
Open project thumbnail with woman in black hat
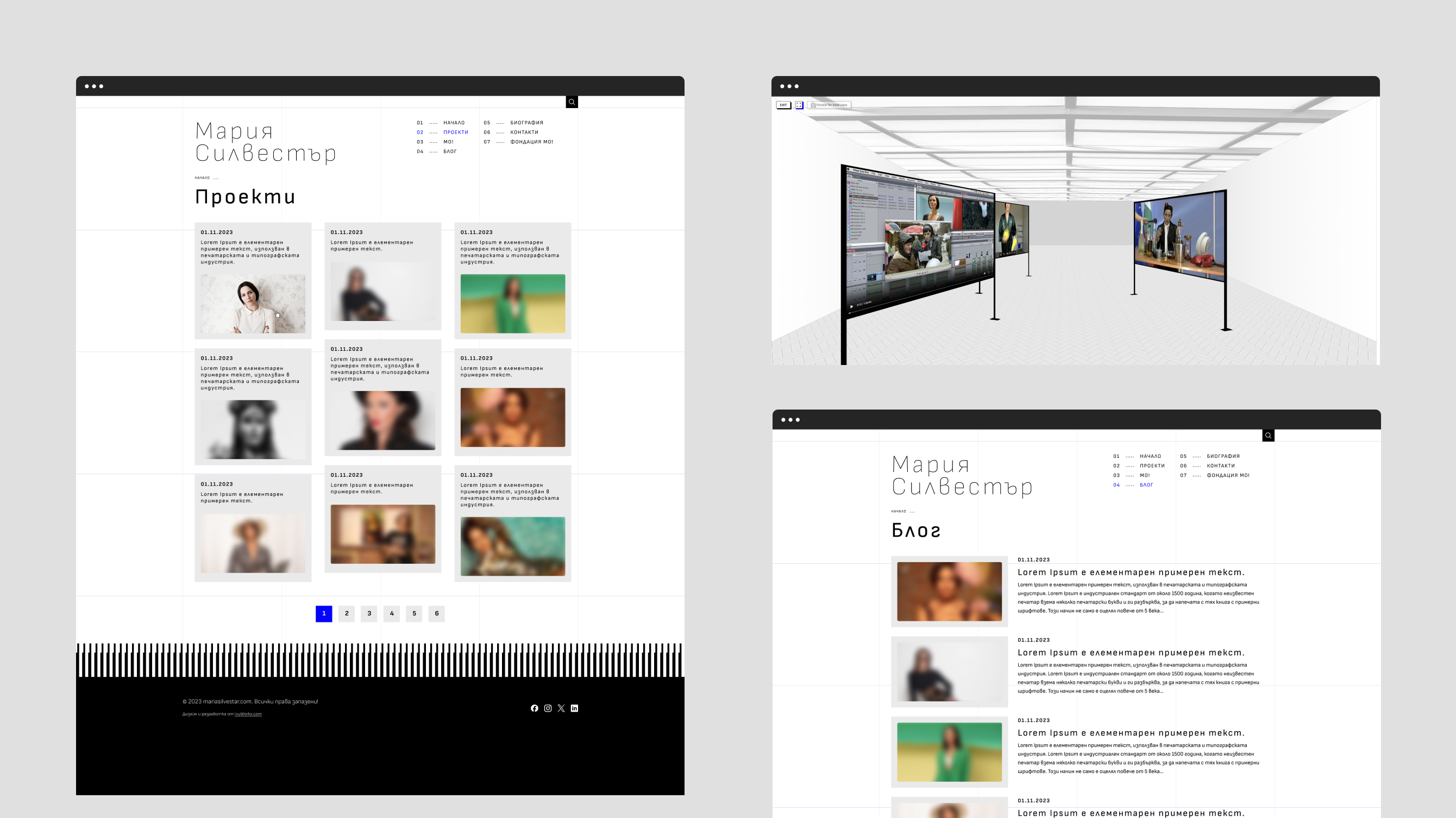point(382,421)
